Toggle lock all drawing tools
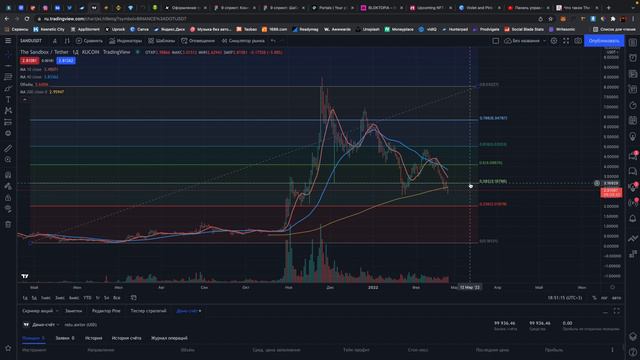The image size is (640, 360). pos(8,198)
